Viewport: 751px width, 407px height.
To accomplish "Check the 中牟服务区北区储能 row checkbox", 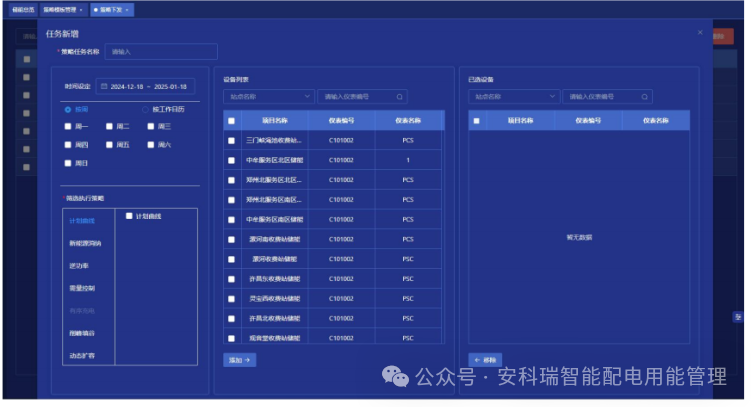I will tap(231, 160).
